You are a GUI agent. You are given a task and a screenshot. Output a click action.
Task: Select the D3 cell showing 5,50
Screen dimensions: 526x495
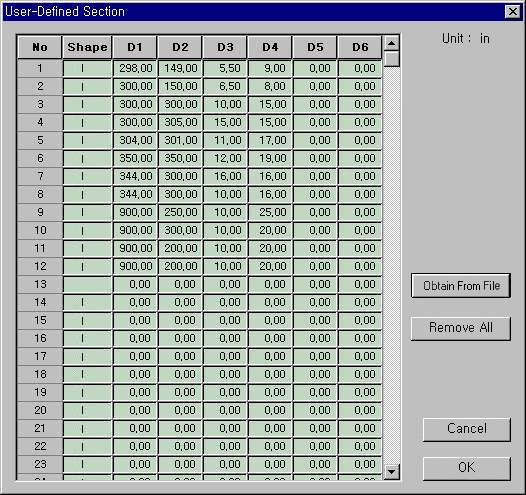coord(225,68)
